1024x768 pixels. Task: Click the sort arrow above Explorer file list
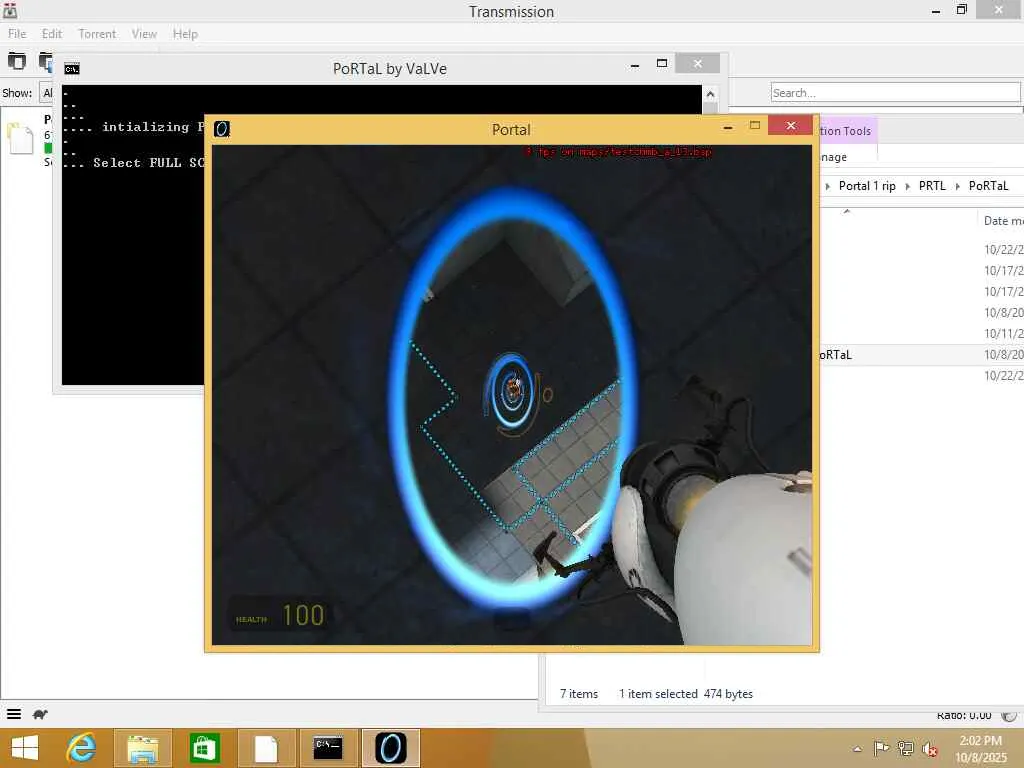(x=847, y=212)
